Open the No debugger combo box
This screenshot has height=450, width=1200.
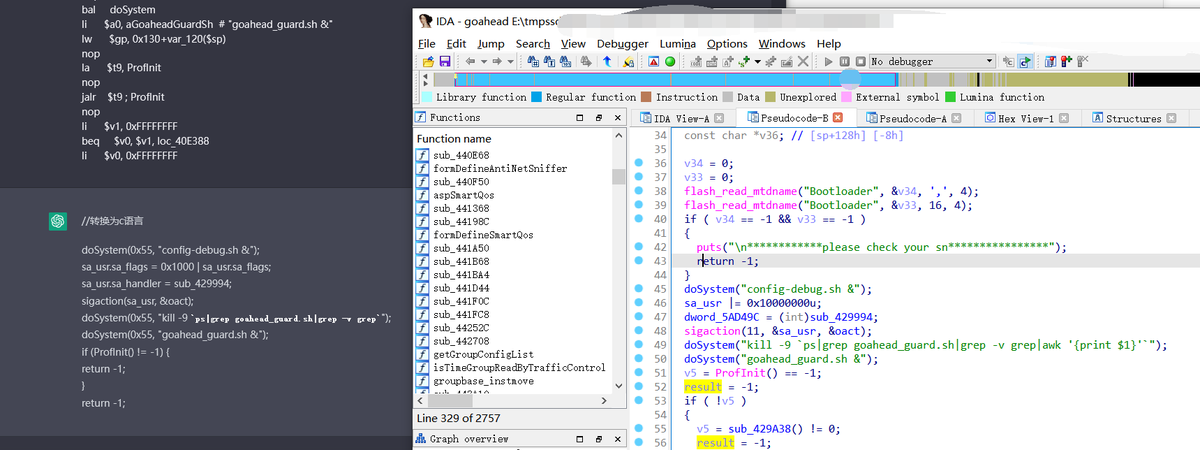tap(932, 61)
